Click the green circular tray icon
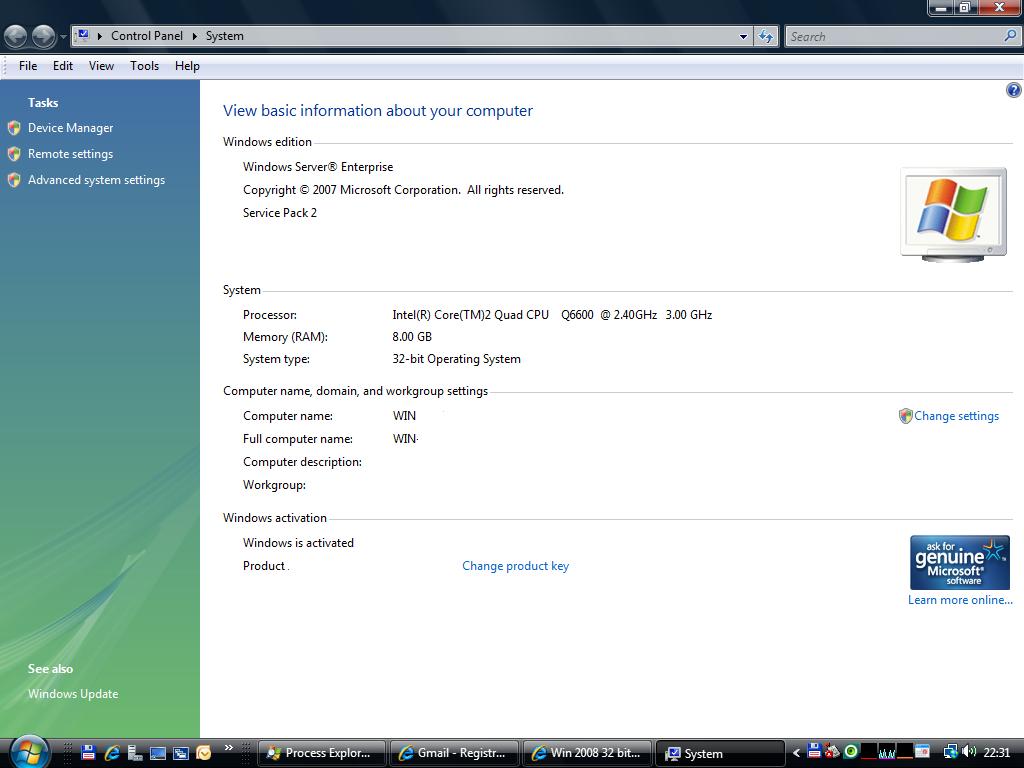This screenshot has width=1024, height=768. pyautogui.click(x=851, y=752)
